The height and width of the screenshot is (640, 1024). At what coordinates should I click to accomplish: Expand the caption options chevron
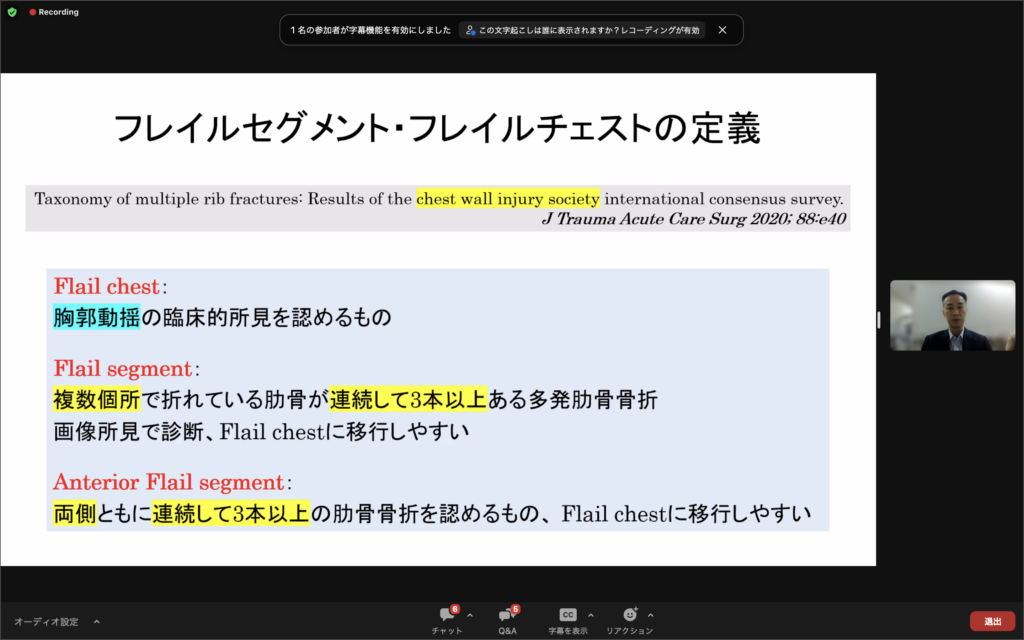(590, 615)
